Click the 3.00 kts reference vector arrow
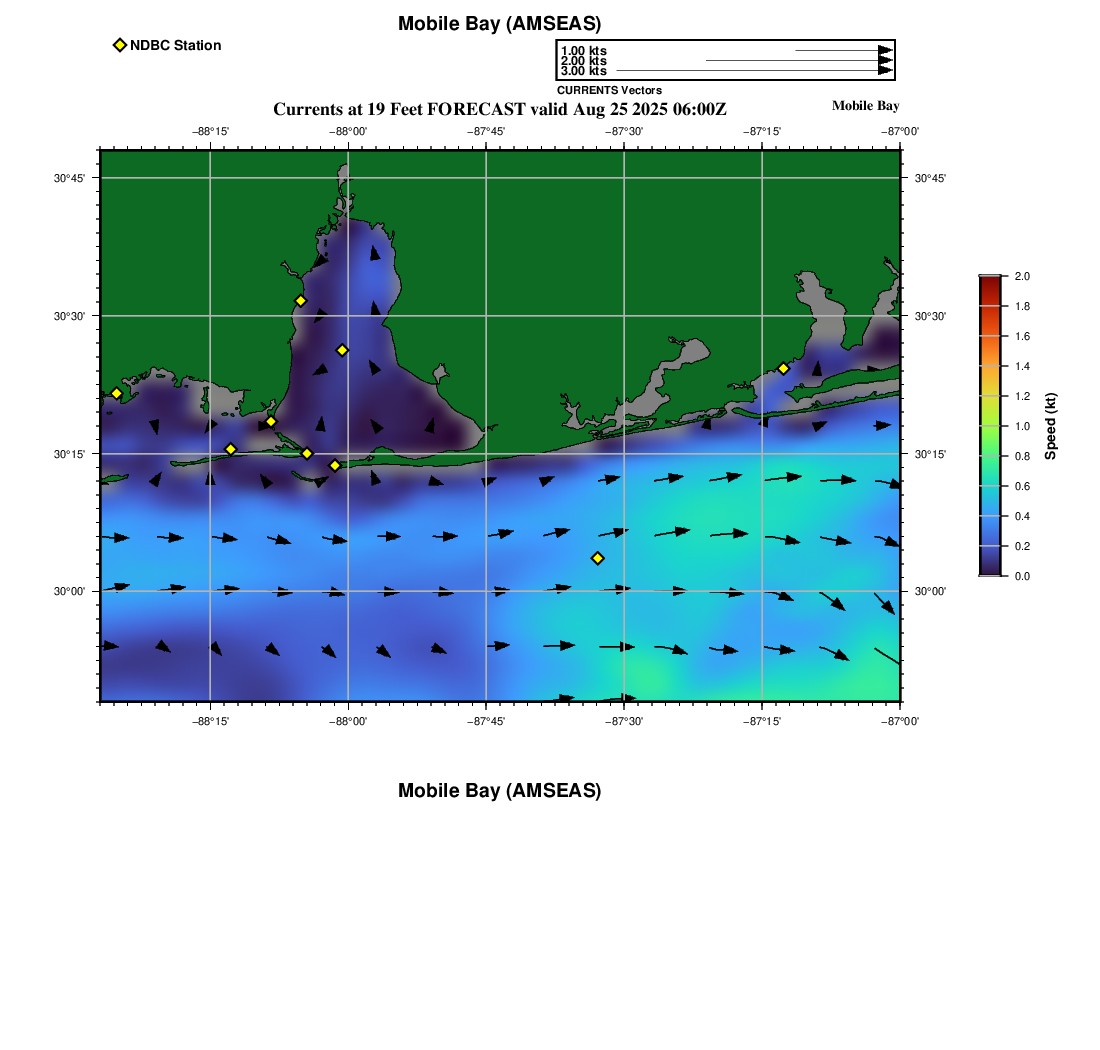The height and width of the screenshot is (1050, 1100). 754,70
